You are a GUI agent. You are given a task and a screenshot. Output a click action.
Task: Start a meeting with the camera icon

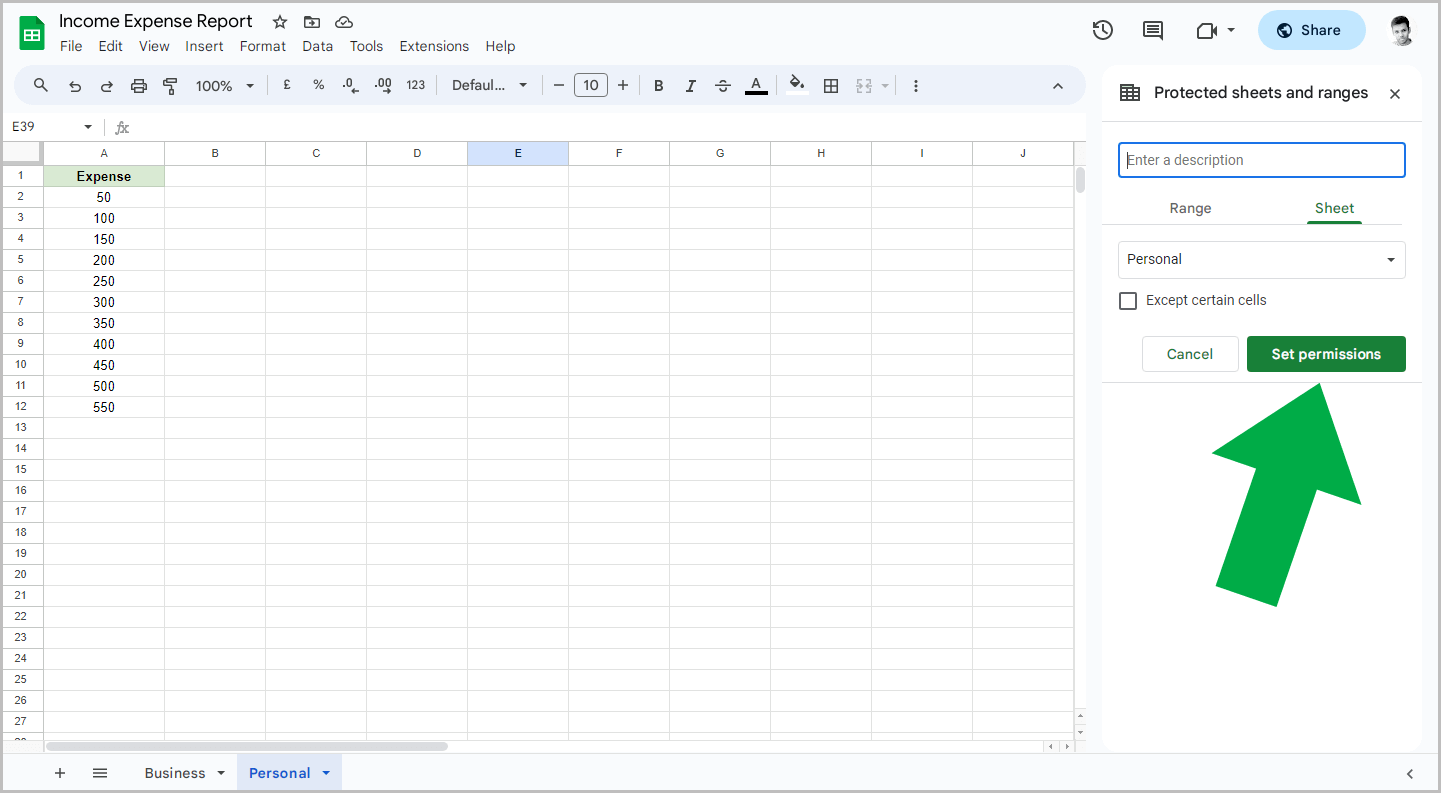pos(1206,30)
